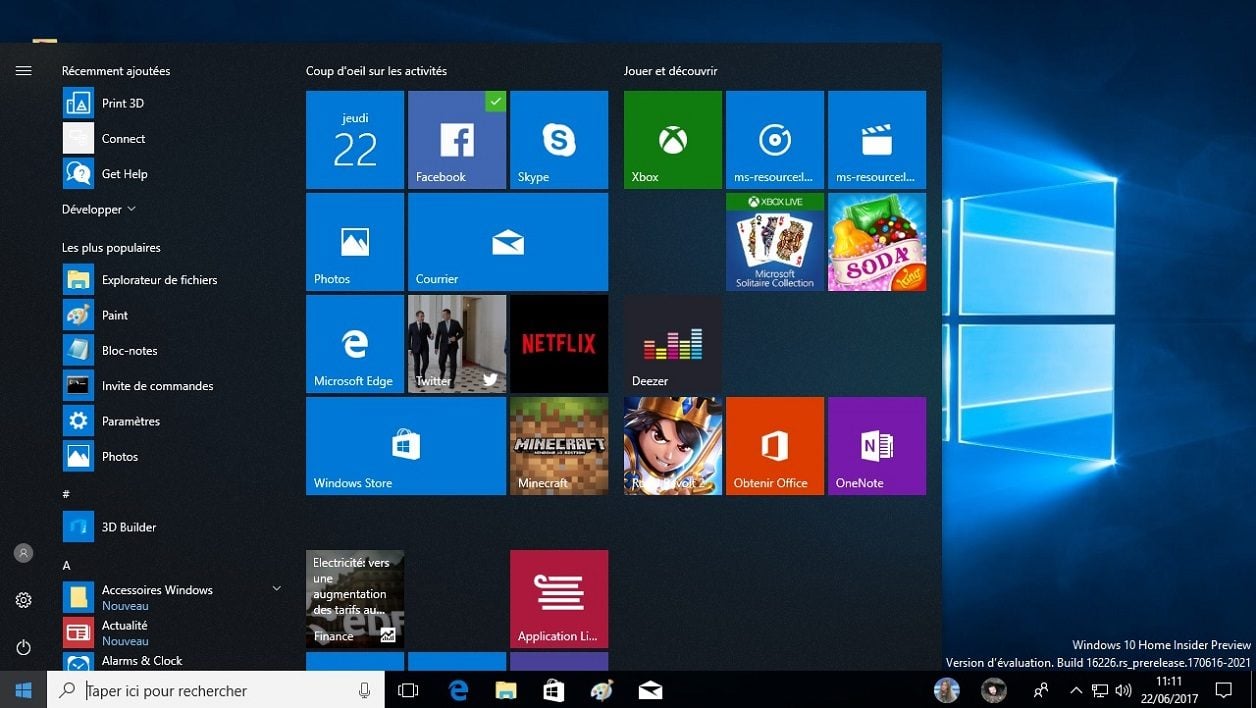Open the Facebook tile
This screenshot has height=708, width=1256.
point(457,140)
